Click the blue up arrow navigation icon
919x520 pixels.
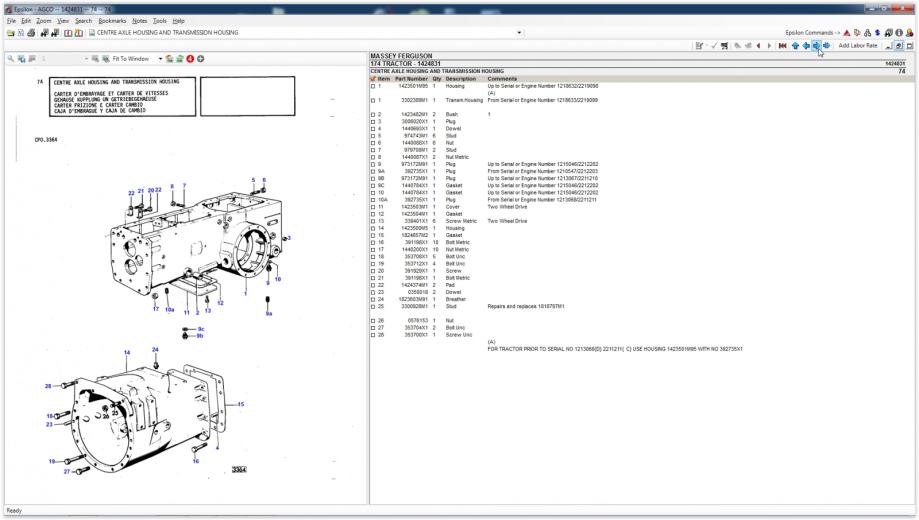coord(795,46)
